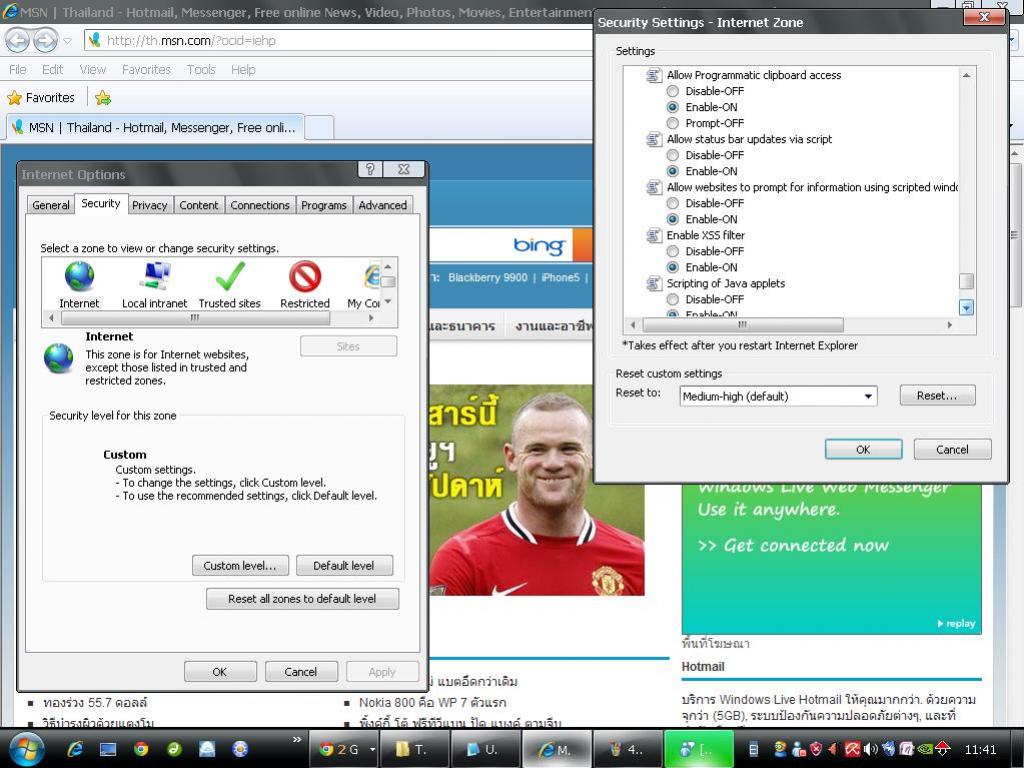Click the NVIDIA tray icon
The width and height of the screenshot is (1024, 768).
925,749
